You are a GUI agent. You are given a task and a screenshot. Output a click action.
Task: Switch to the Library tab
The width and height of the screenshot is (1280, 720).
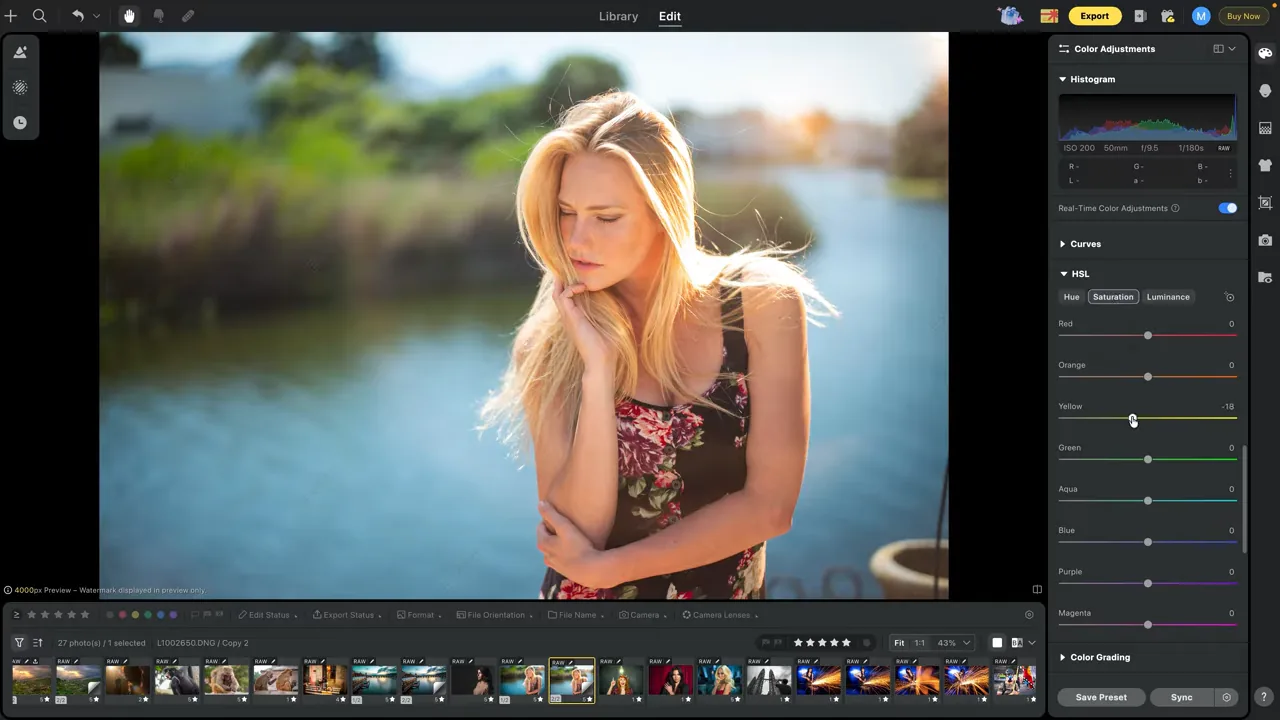pyautogui.click(x=618, y=16)
